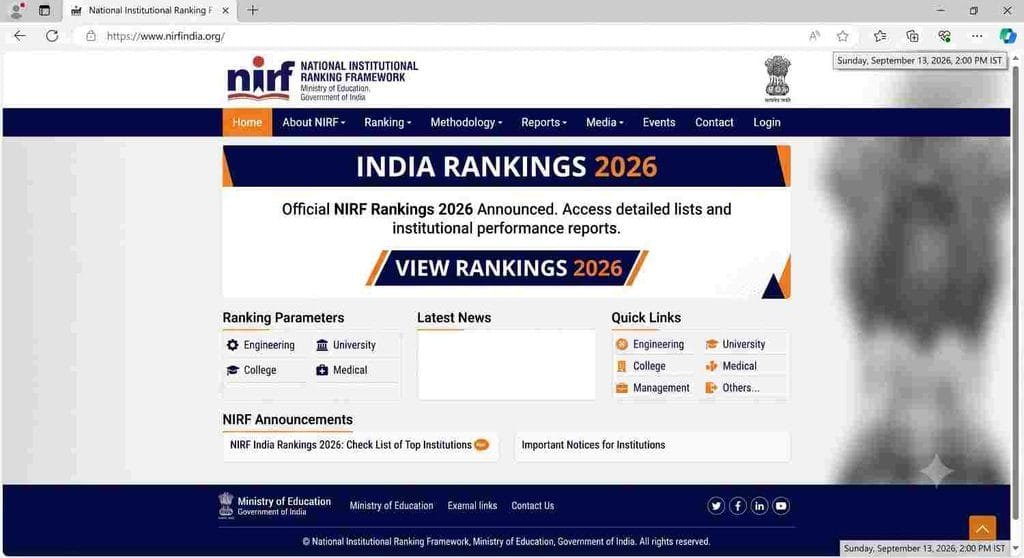
Task: Reload the page with the refresh icon
Action: coord(52,36)
